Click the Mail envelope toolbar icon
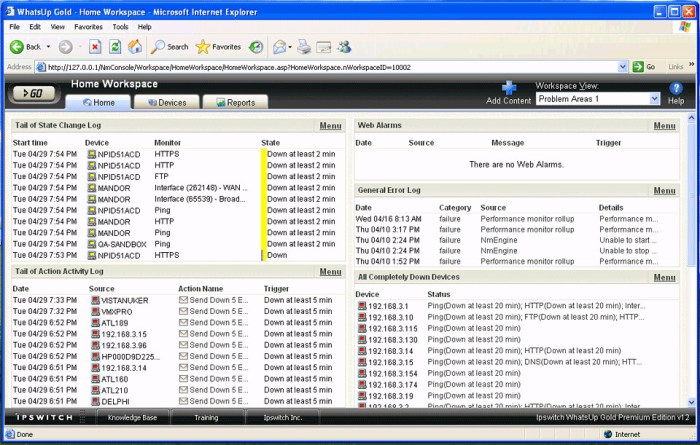 click(279, 47)
